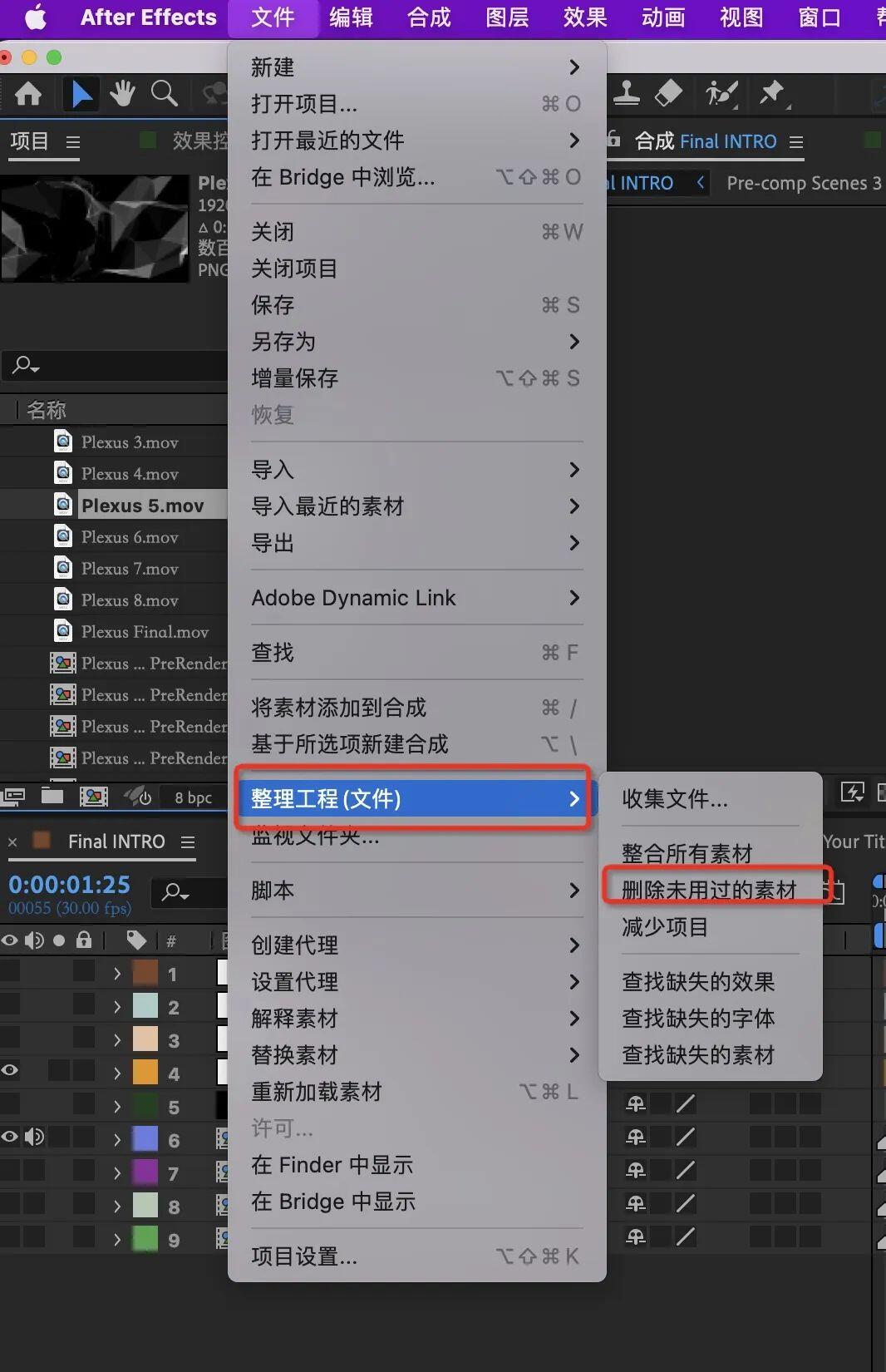
Task: Click Pre-comp Scenes 3 breadcrumb
Action: 804,183
